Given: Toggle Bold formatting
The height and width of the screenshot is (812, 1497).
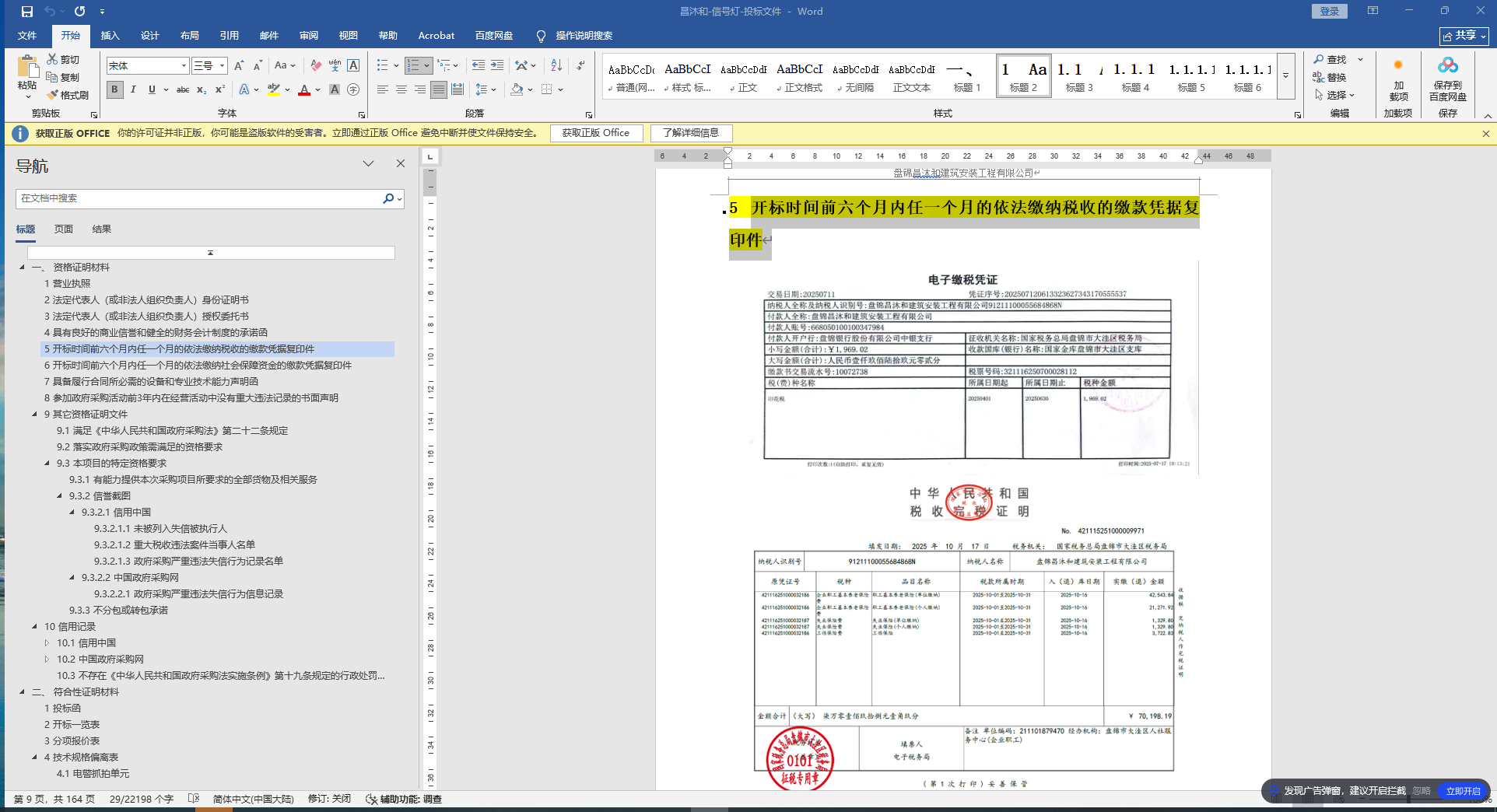Looking at the screenshot, I should [x=115, y=89].
